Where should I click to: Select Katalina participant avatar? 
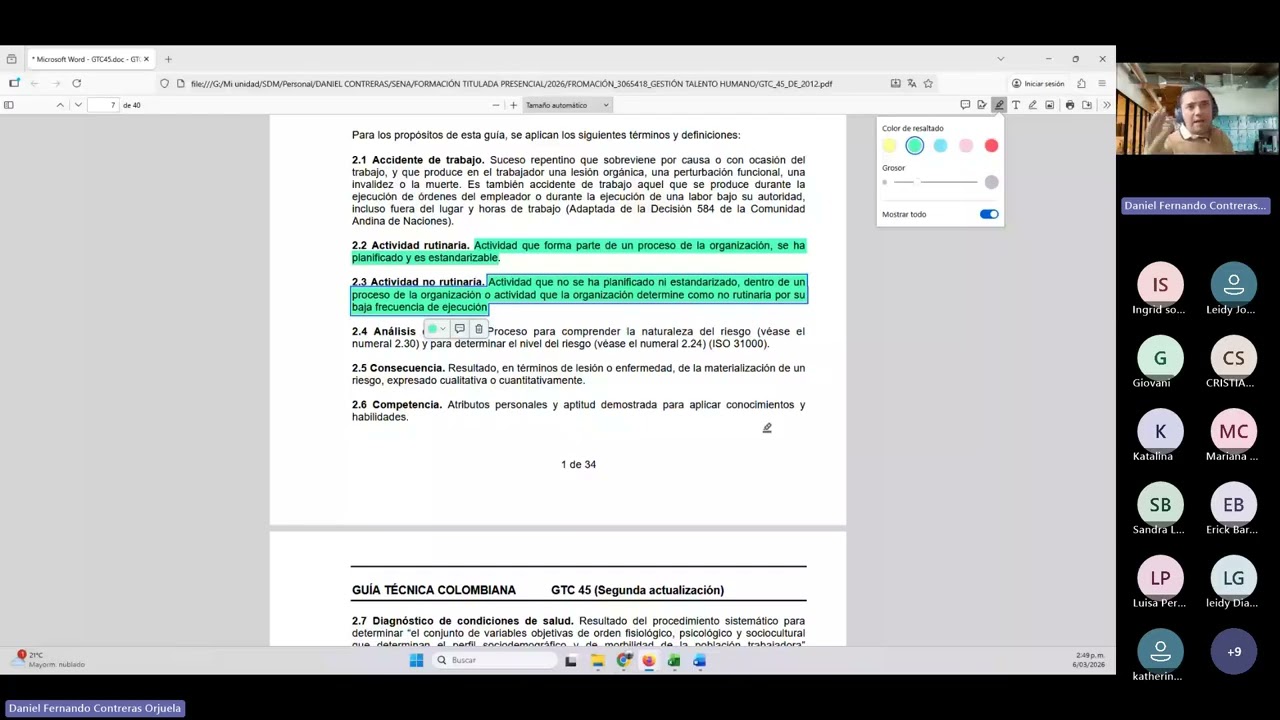click(1160, 431)
